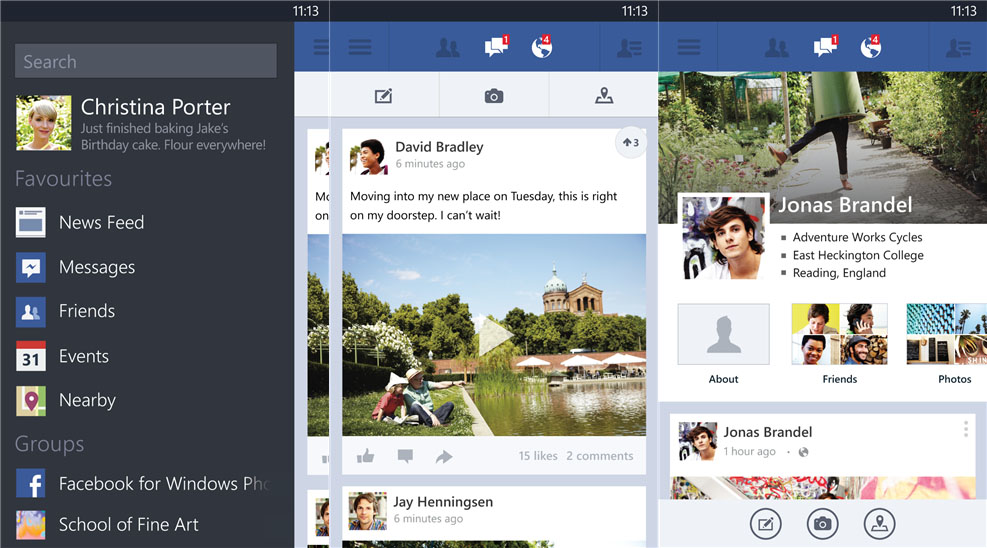
Task: Click Reading, England text
Action: 839,272
